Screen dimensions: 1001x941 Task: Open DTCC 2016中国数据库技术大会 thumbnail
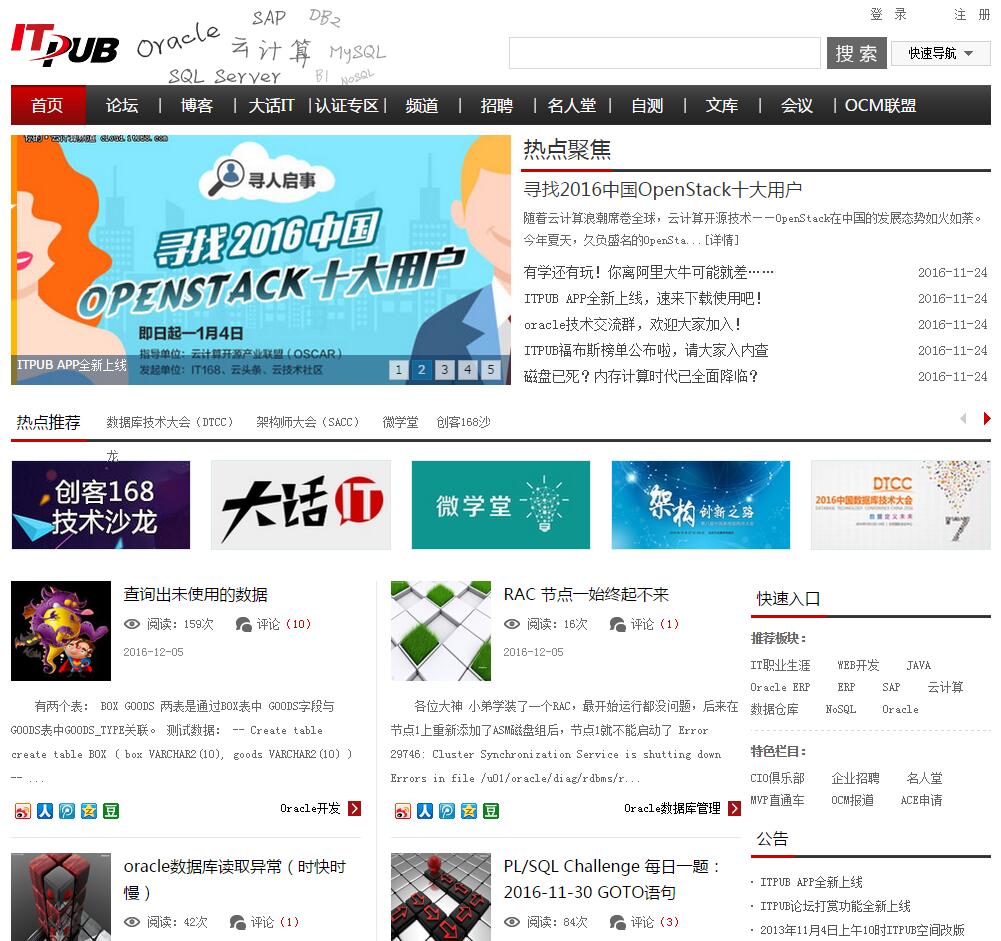click(901, 505)
